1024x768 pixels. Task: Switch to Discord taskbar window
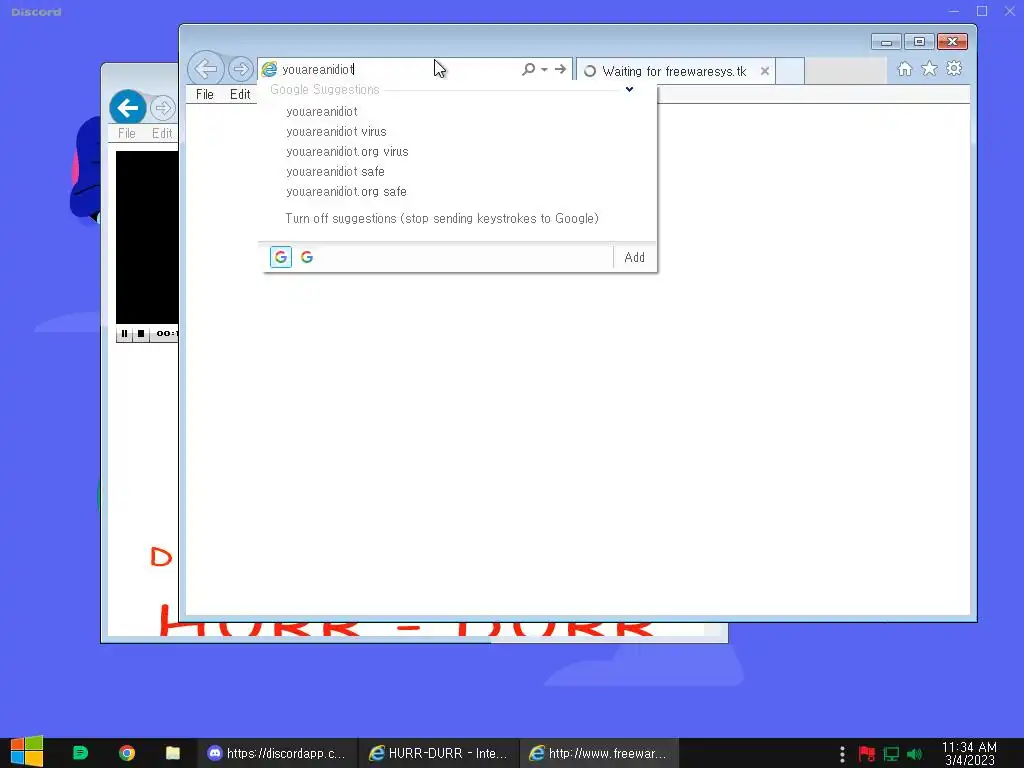point(277,753)
